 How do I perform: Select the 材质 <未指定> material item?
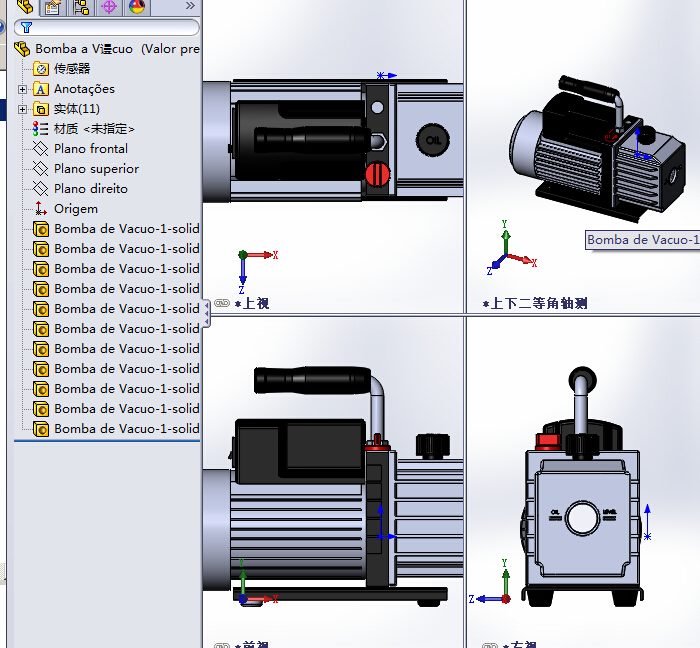[x=83, y=129]
